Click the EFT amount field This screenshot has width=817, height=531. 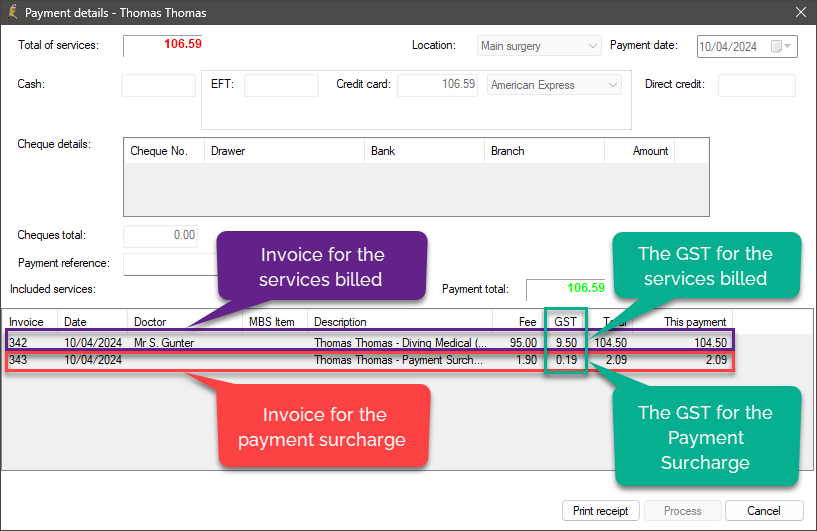(281, 85)
